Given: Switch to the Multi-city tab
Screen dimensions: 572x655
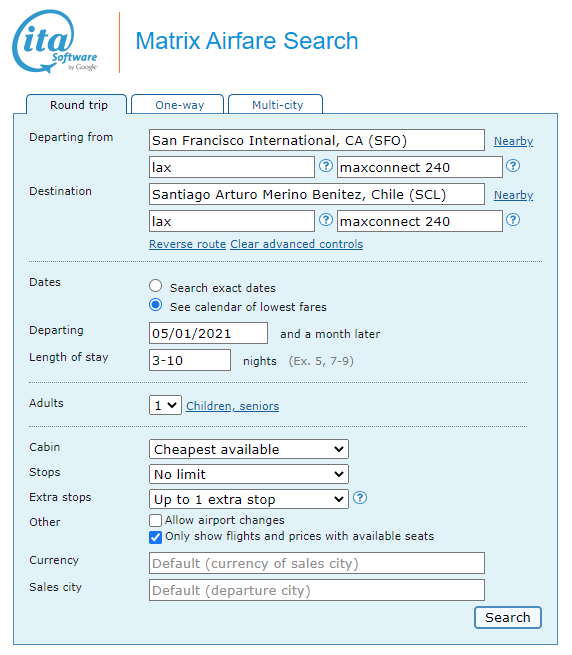Looking at the screenshot, I should (x=276, y=104).
